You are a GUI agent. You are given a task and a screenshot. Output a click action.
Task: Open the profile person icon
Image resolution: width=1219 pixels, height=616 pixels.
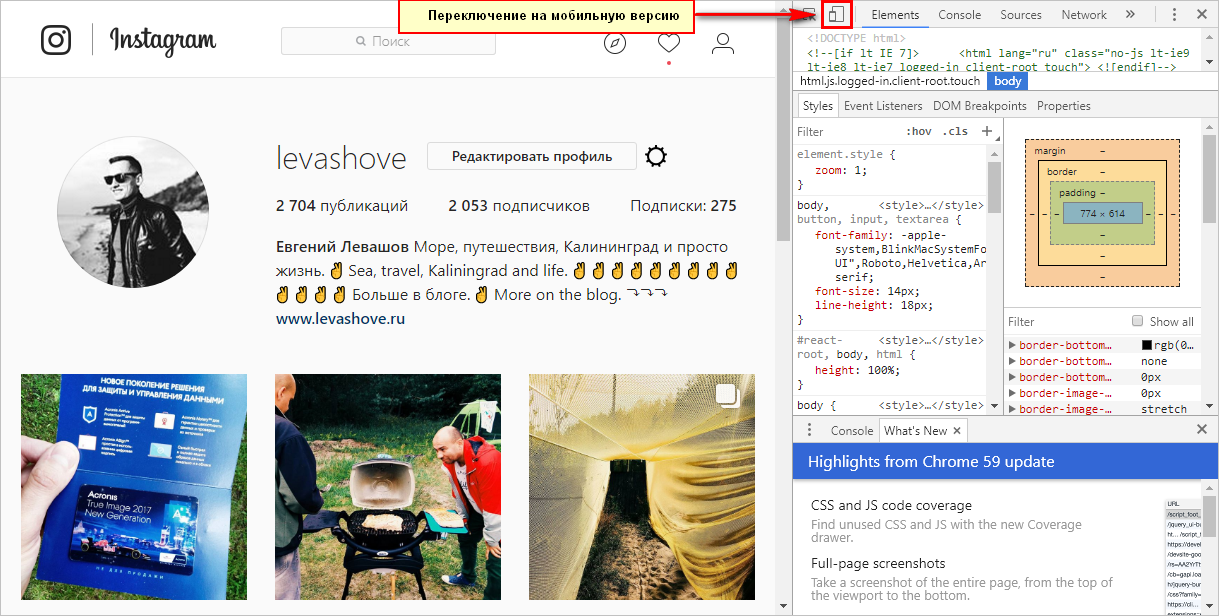click(x=723, y=43)
